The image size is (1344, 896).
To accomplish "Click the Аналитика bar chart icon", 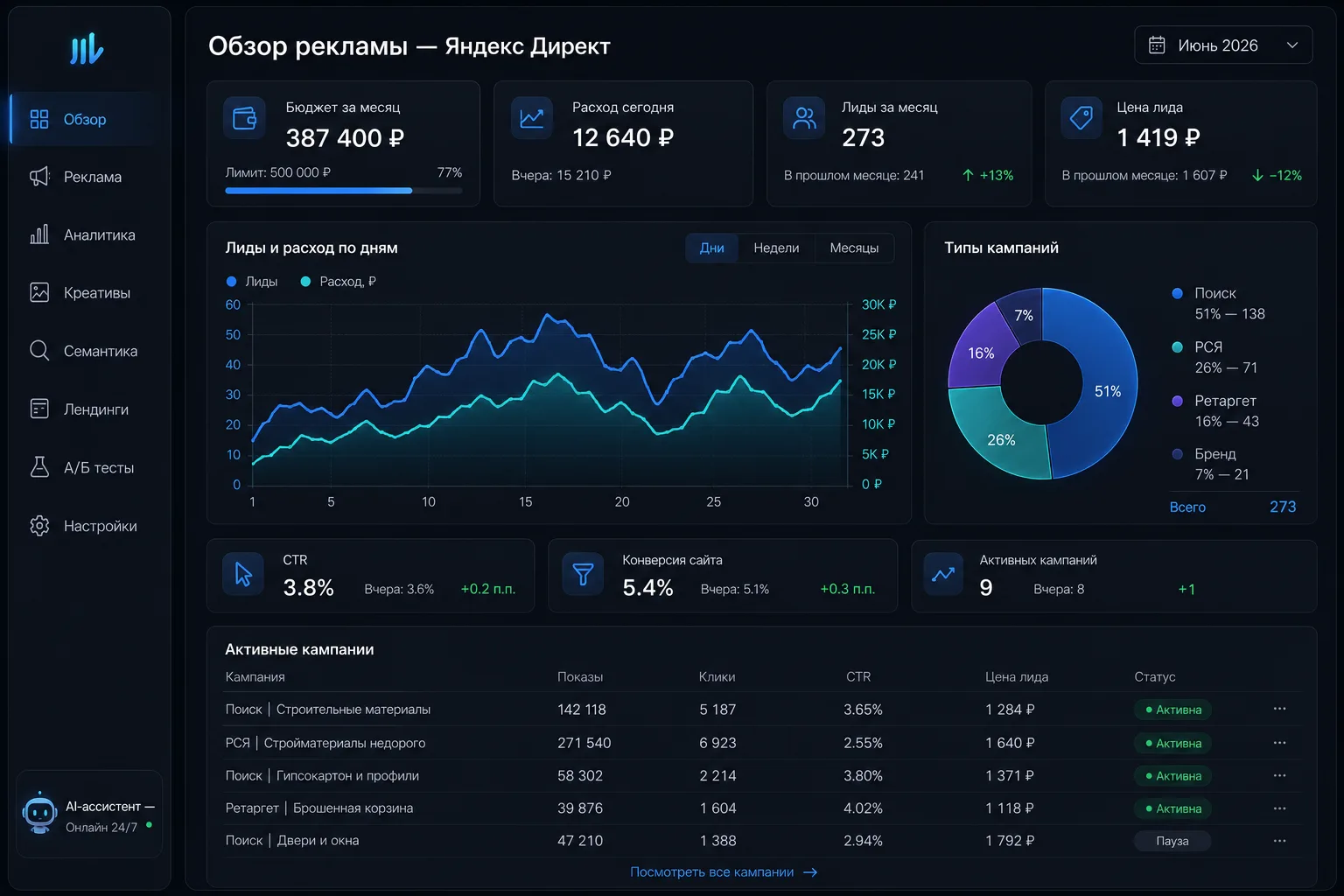I will (39, 234).
